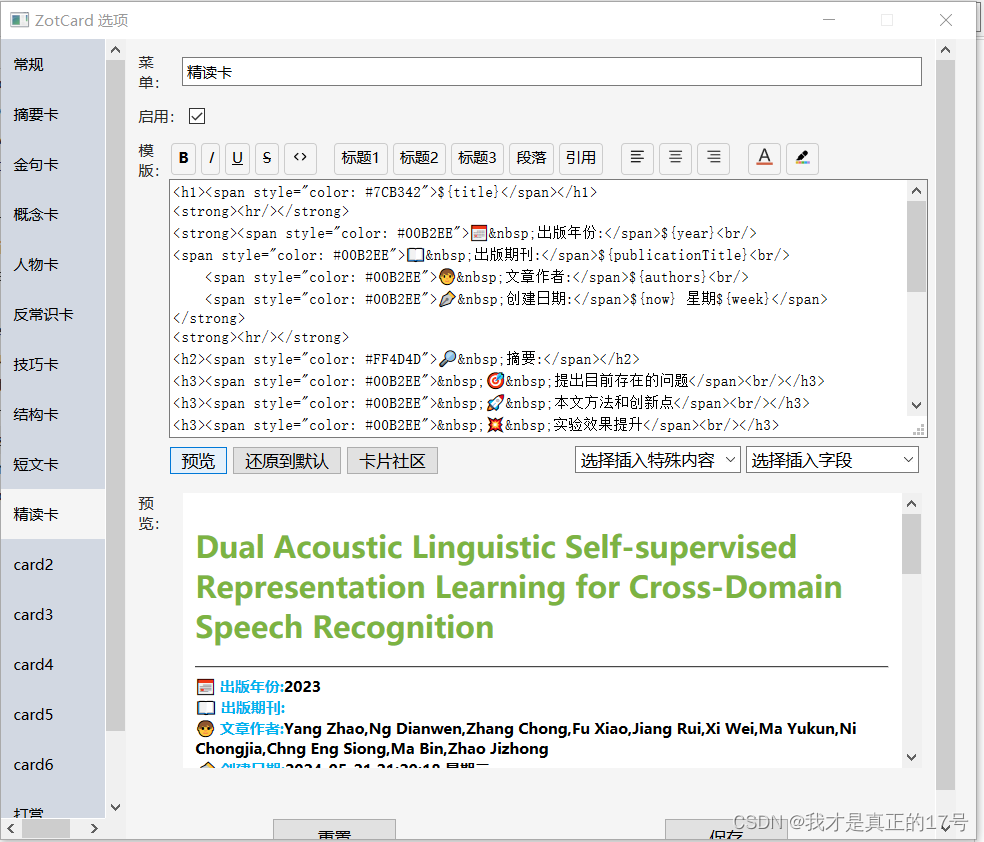Select card6 in the sidebar

53,764
